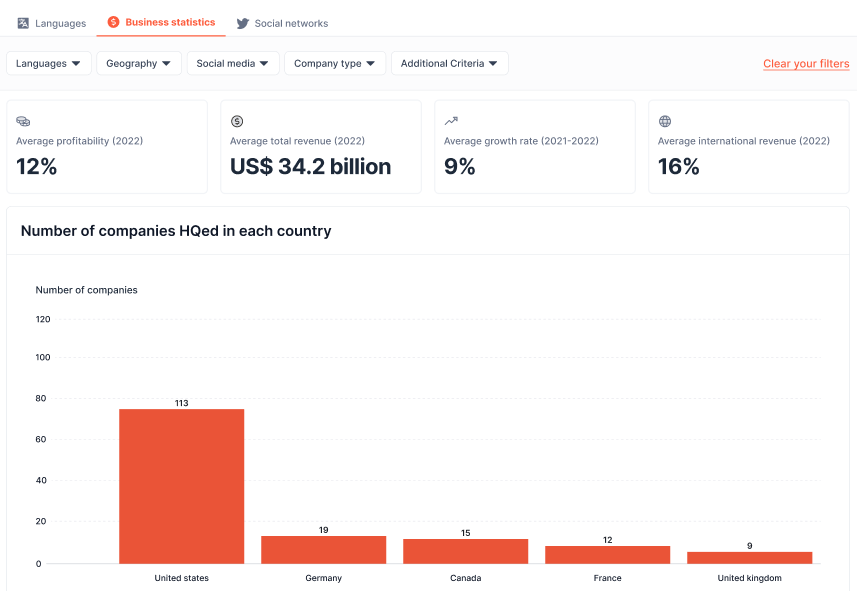
Task: Click the trending arrow growth rate icon
Action: 451,121
